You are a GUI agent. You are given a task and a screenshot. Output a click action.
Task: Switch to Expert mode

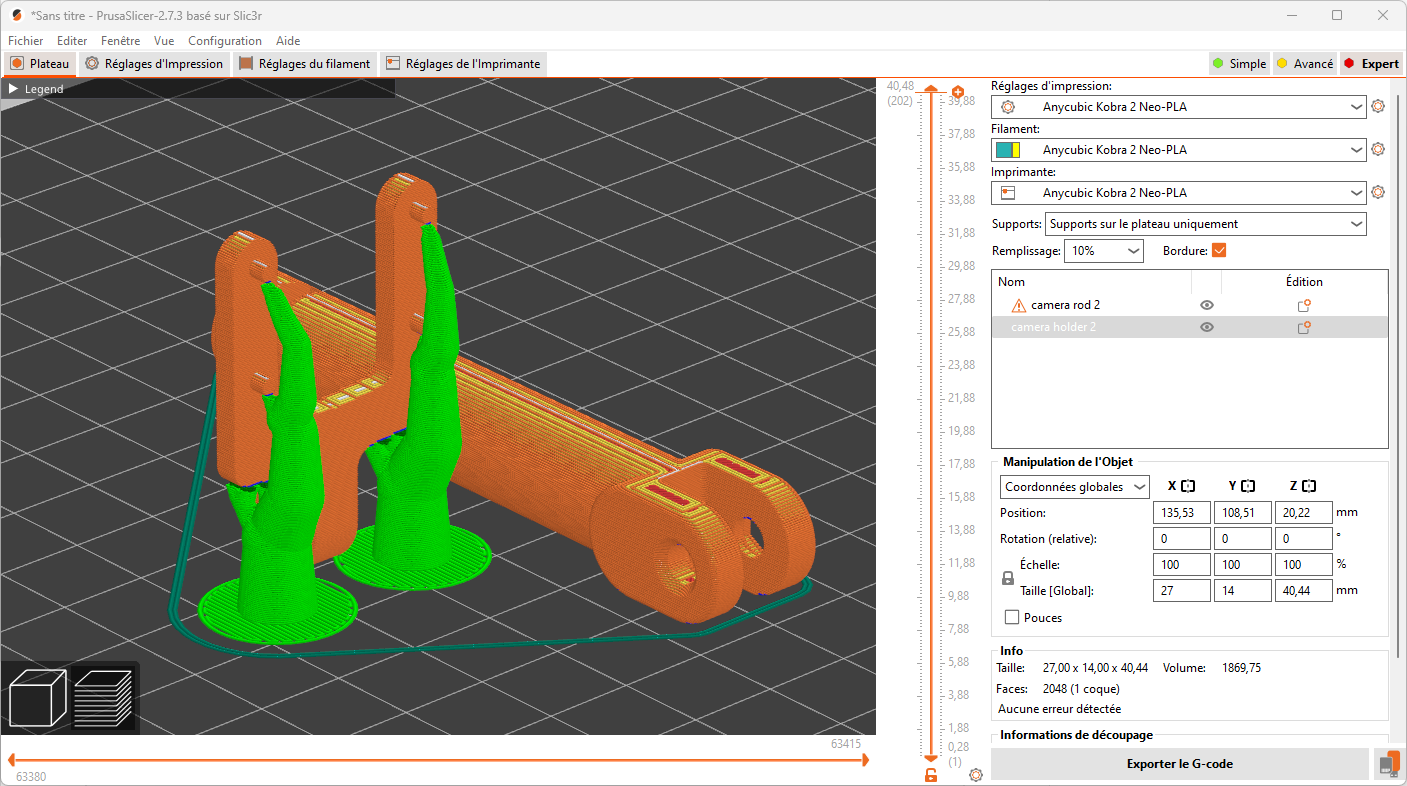pyautogui.click(x=1371, y=63)
